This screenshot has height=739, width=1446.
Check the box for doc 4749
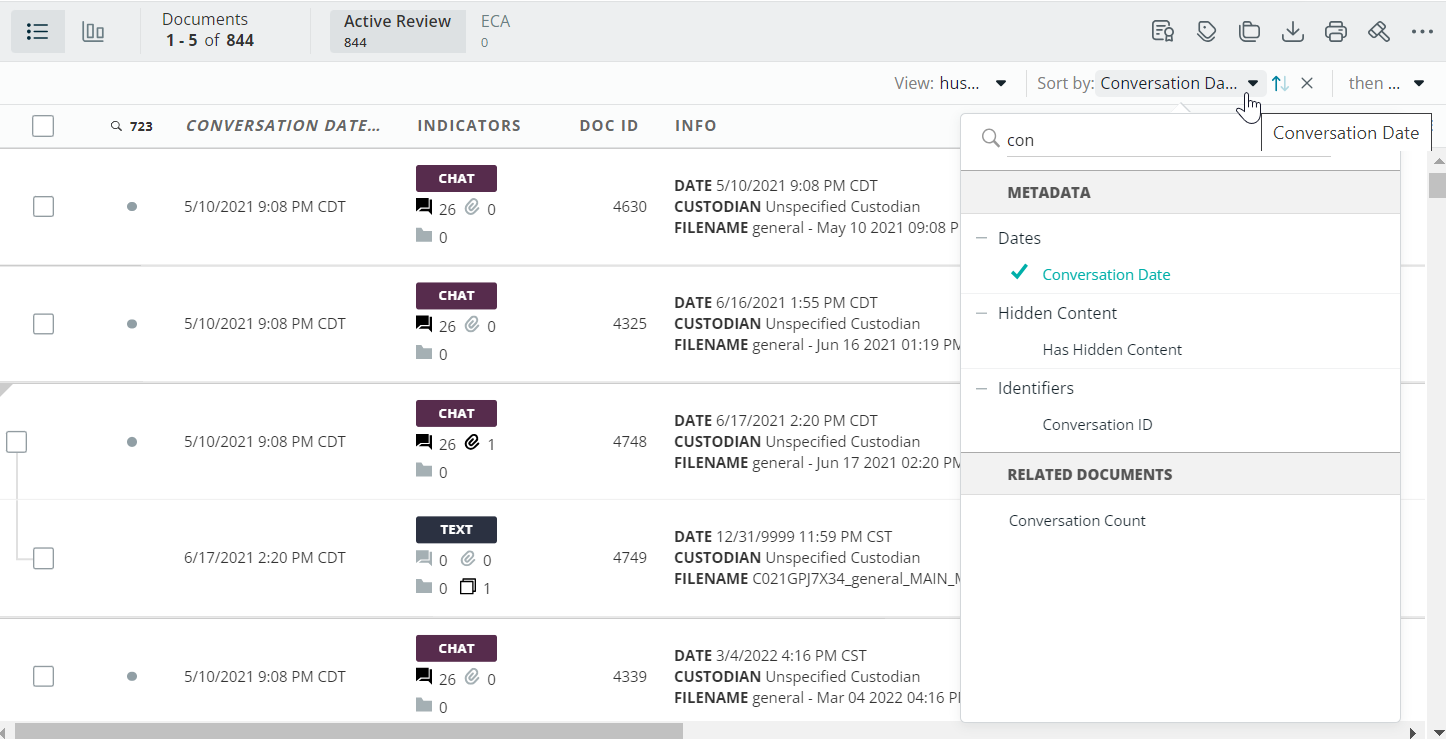[x=43, y=558]
